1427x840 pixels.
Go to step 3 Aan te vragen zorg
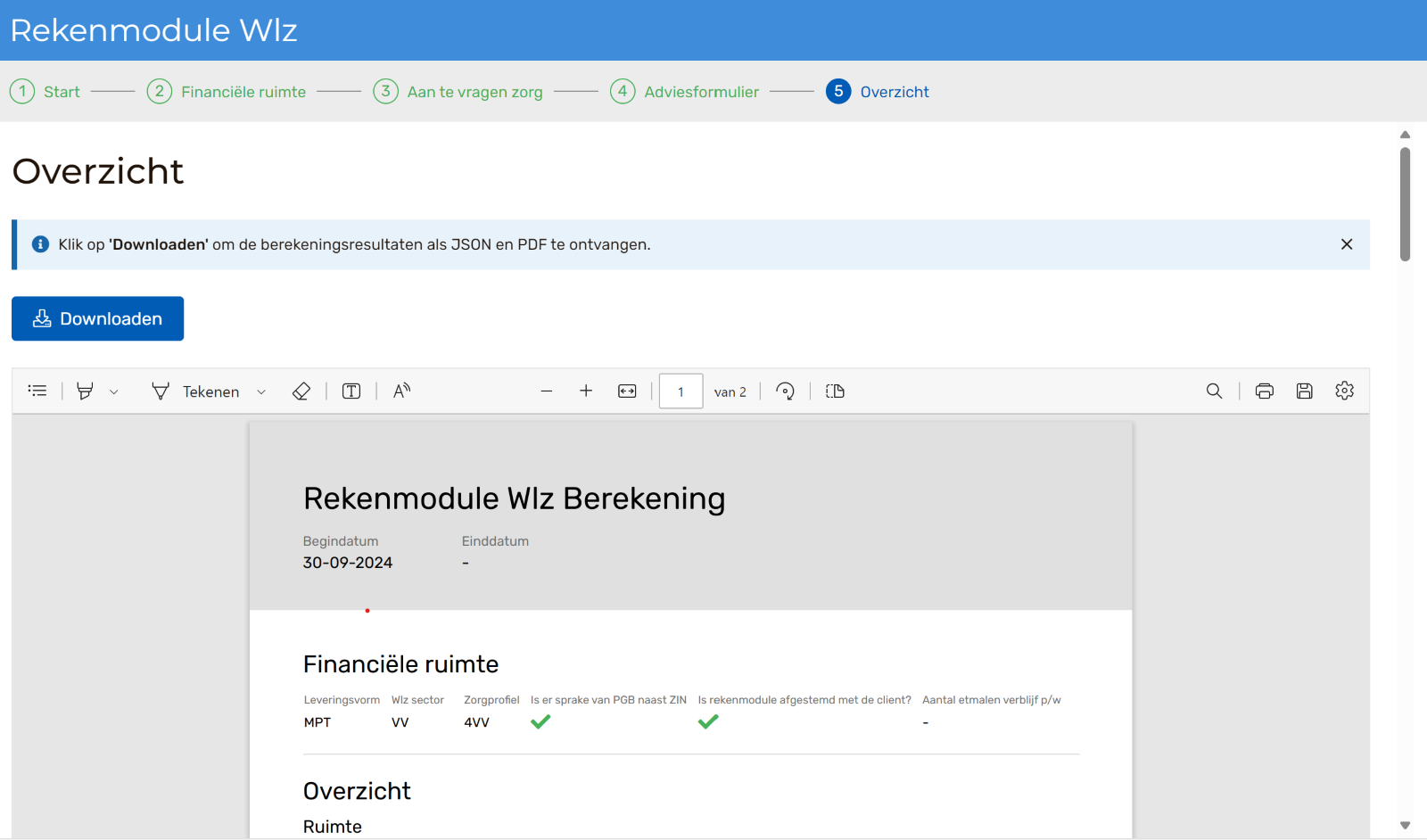[x=458, y=91]
